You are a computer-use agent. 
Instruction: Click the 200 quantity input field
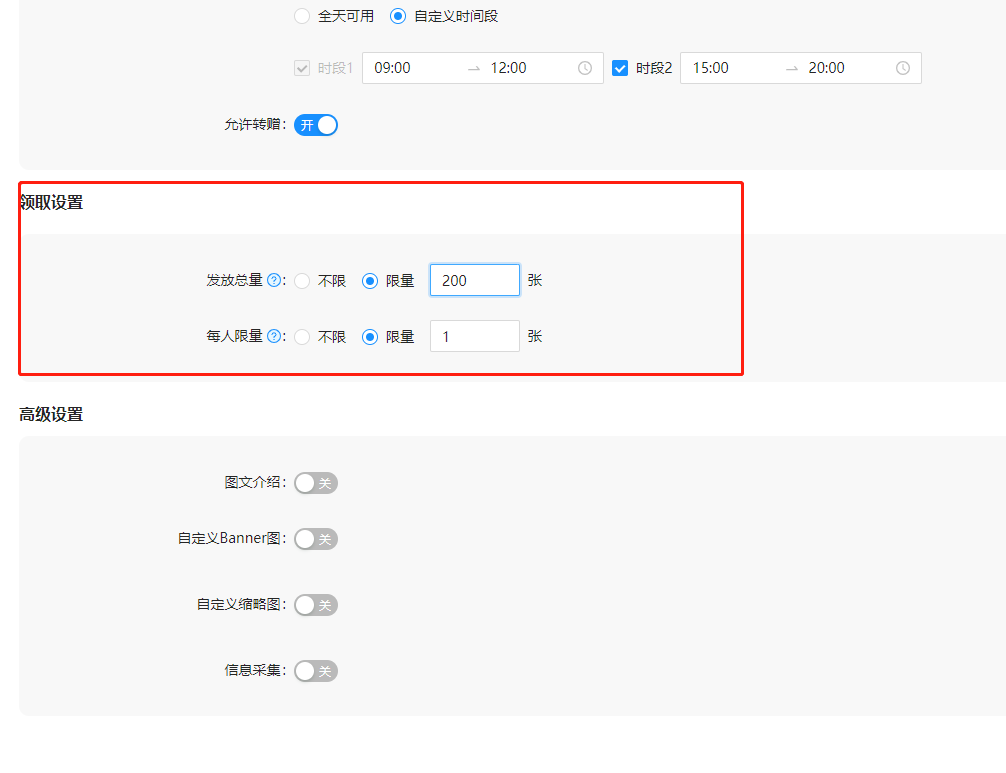[474, 280]
